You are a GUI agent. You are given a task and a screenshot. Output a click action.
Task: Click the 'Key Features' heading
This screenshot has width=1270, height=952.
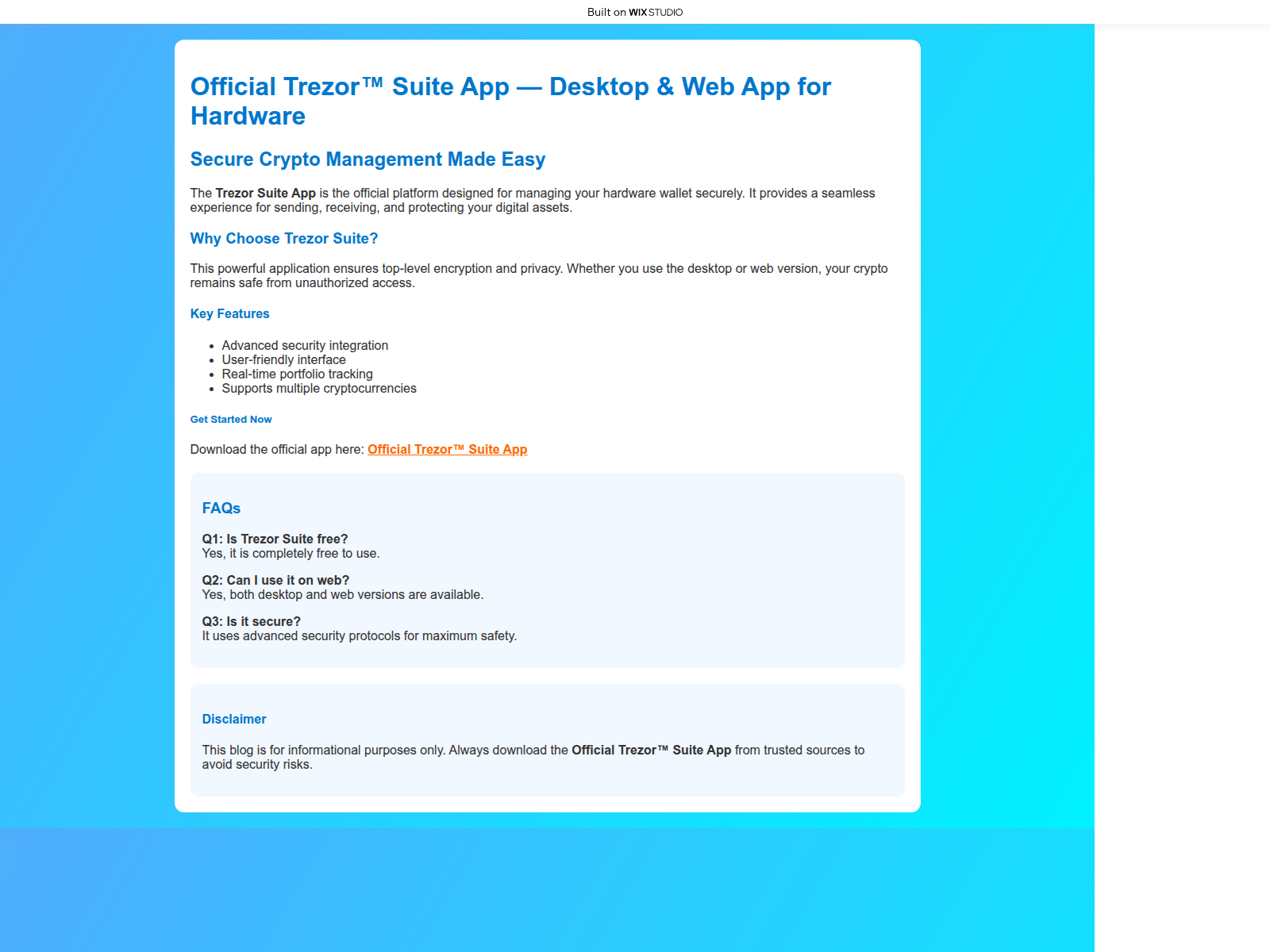[229, 314]
